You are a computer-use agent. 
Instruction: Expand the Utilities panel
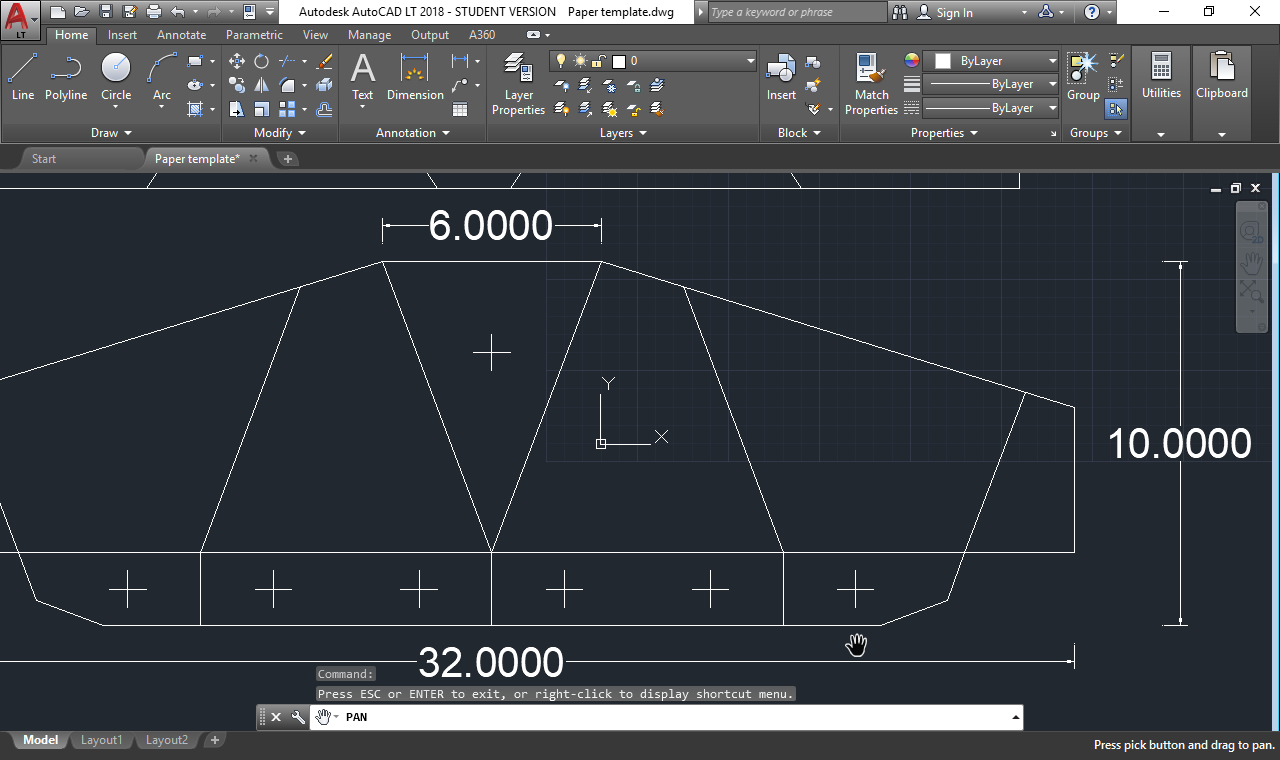point(1161,133)
